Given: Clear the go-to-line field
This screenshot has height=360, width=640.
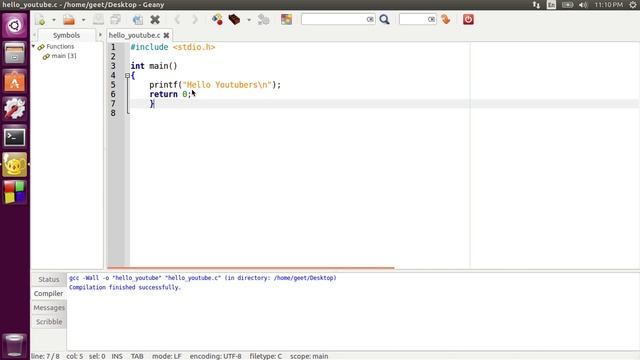Looking at the screenshot, I should tap(431, 19).
